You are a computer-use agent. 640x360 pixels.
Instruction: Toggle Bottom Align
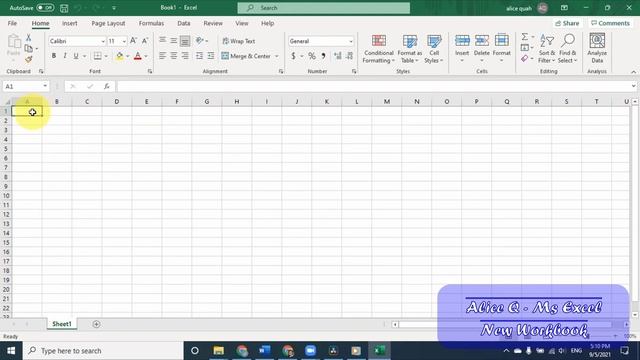[x=185, y=41]
